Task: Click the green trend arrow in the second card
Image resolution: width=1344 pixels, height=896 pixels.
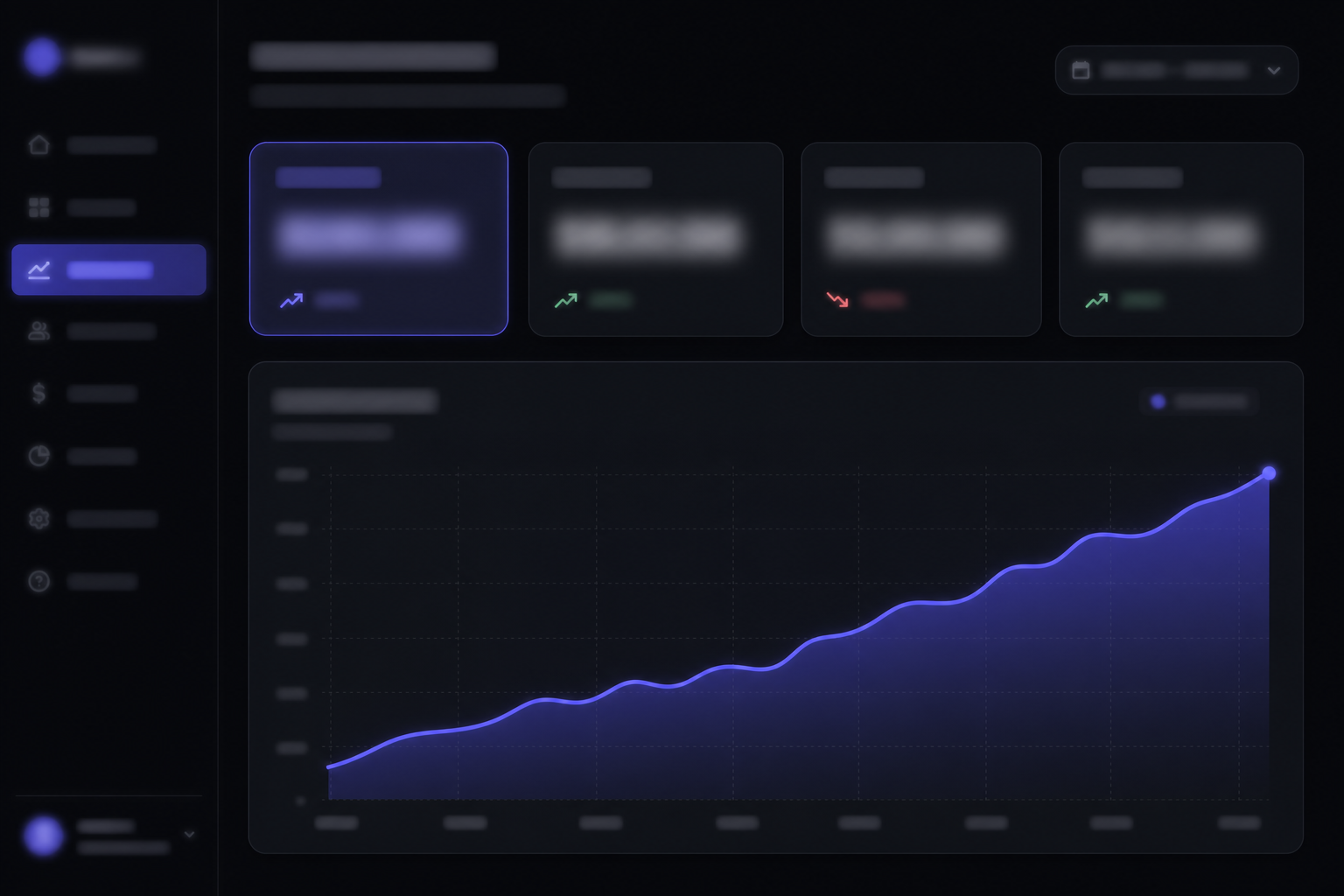Action: [x=566, y=300]
